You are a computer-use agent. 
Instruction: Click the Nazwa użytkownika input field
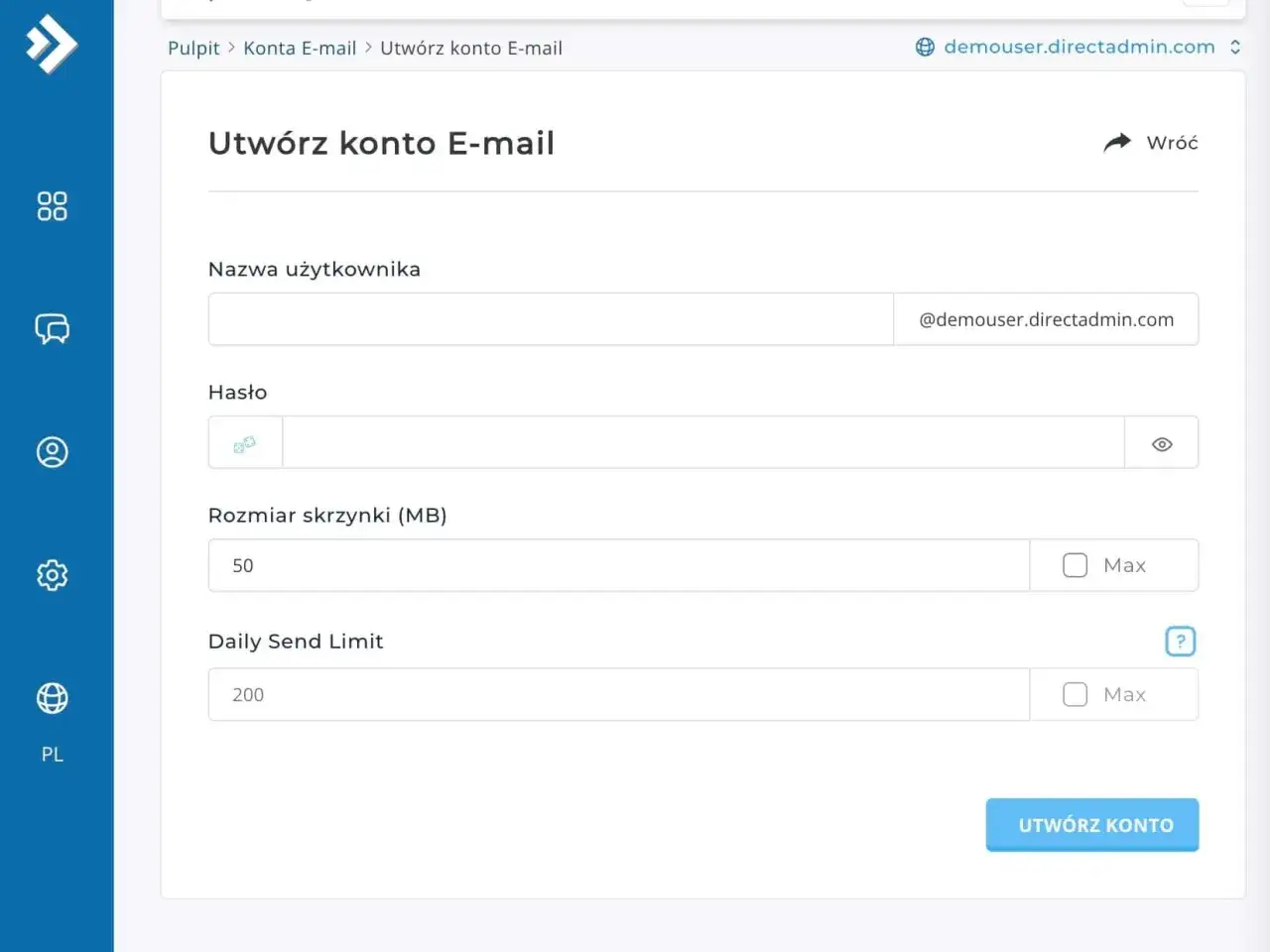pyautogui.click(x=550, y=318)
